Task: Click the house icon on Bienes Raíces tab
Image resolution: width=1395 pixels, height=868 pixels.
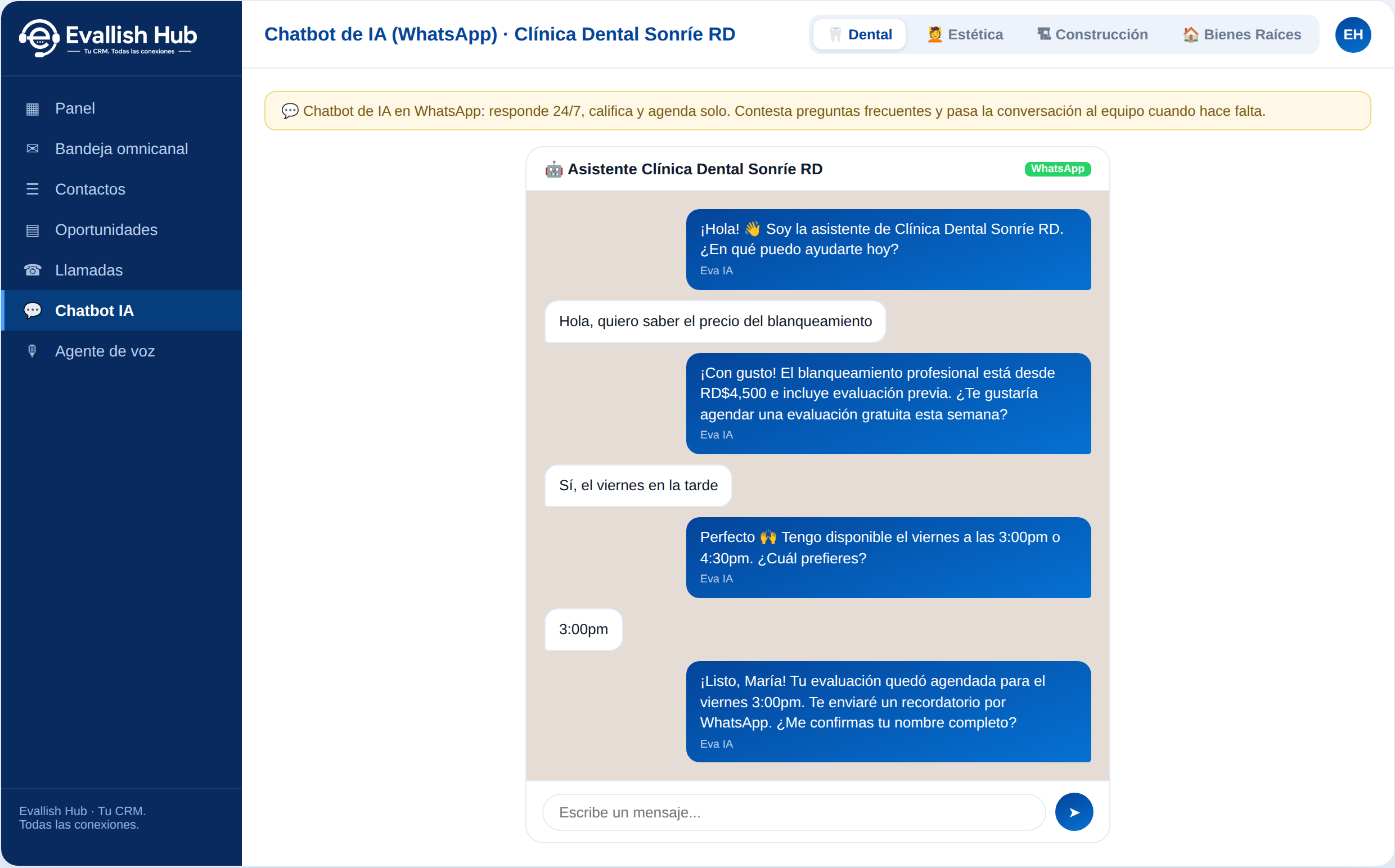Action: tap(1190, 34)
